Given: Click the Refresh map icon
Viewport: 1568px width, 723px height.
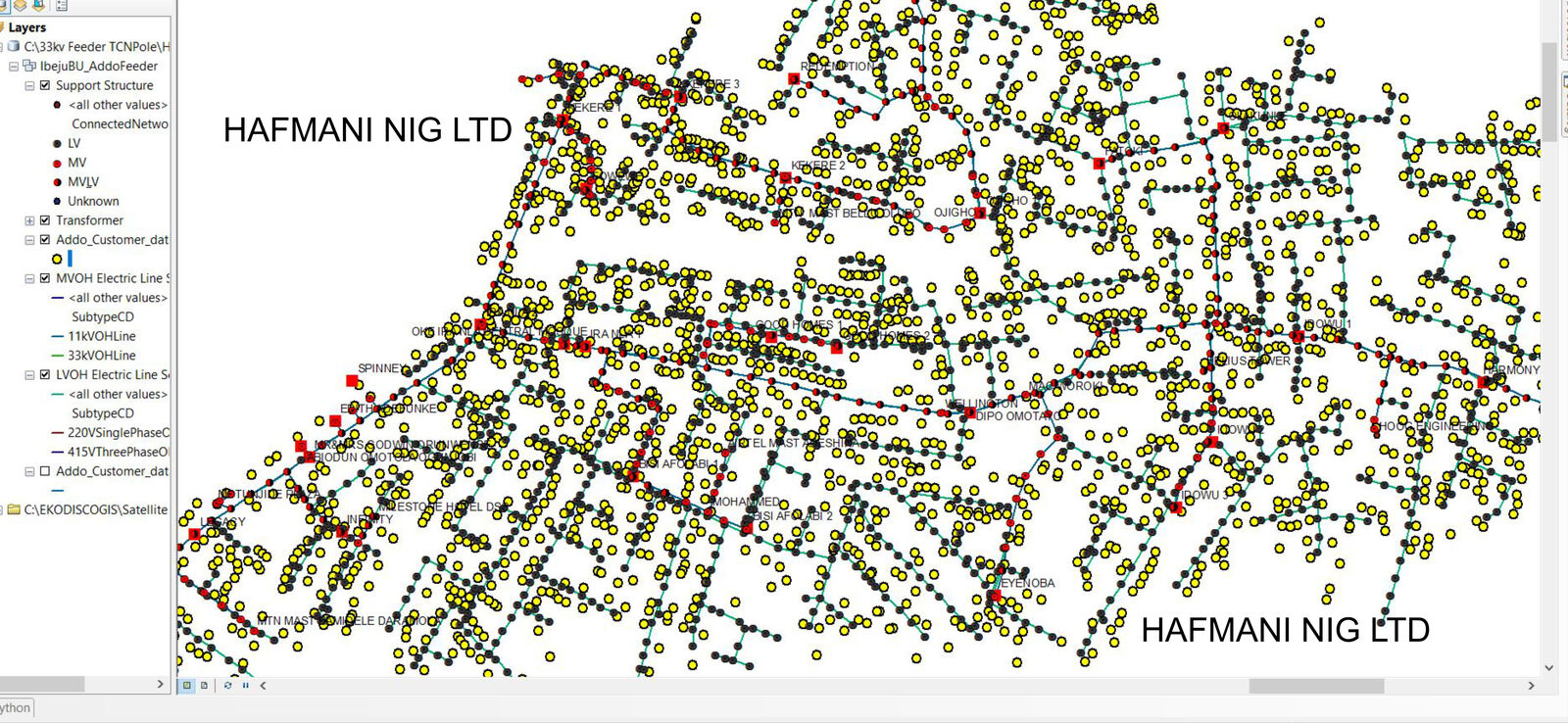Looking at the screenshot, I should 228,686.
